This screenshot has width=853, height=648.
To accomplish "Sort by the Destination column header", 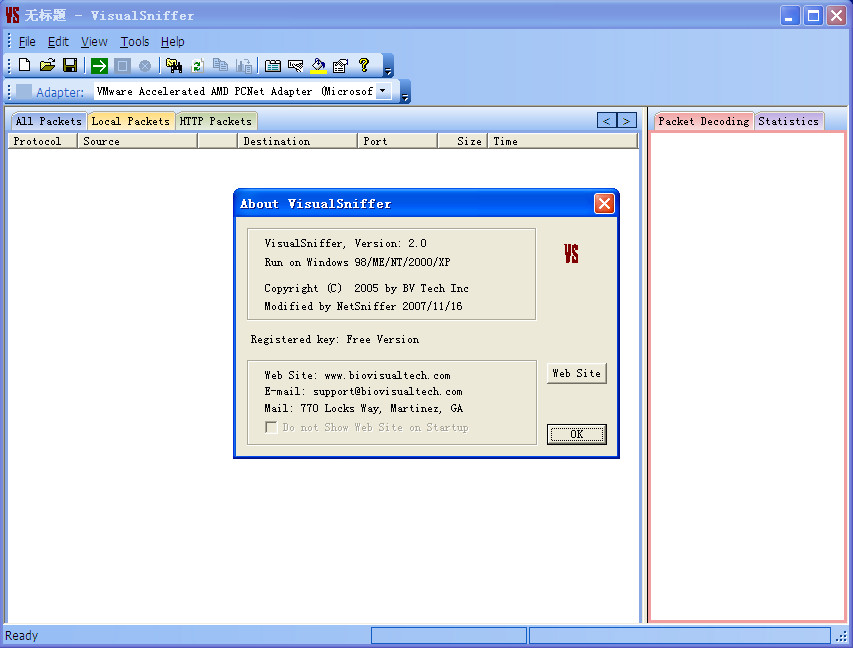I will tap(298, 141).
